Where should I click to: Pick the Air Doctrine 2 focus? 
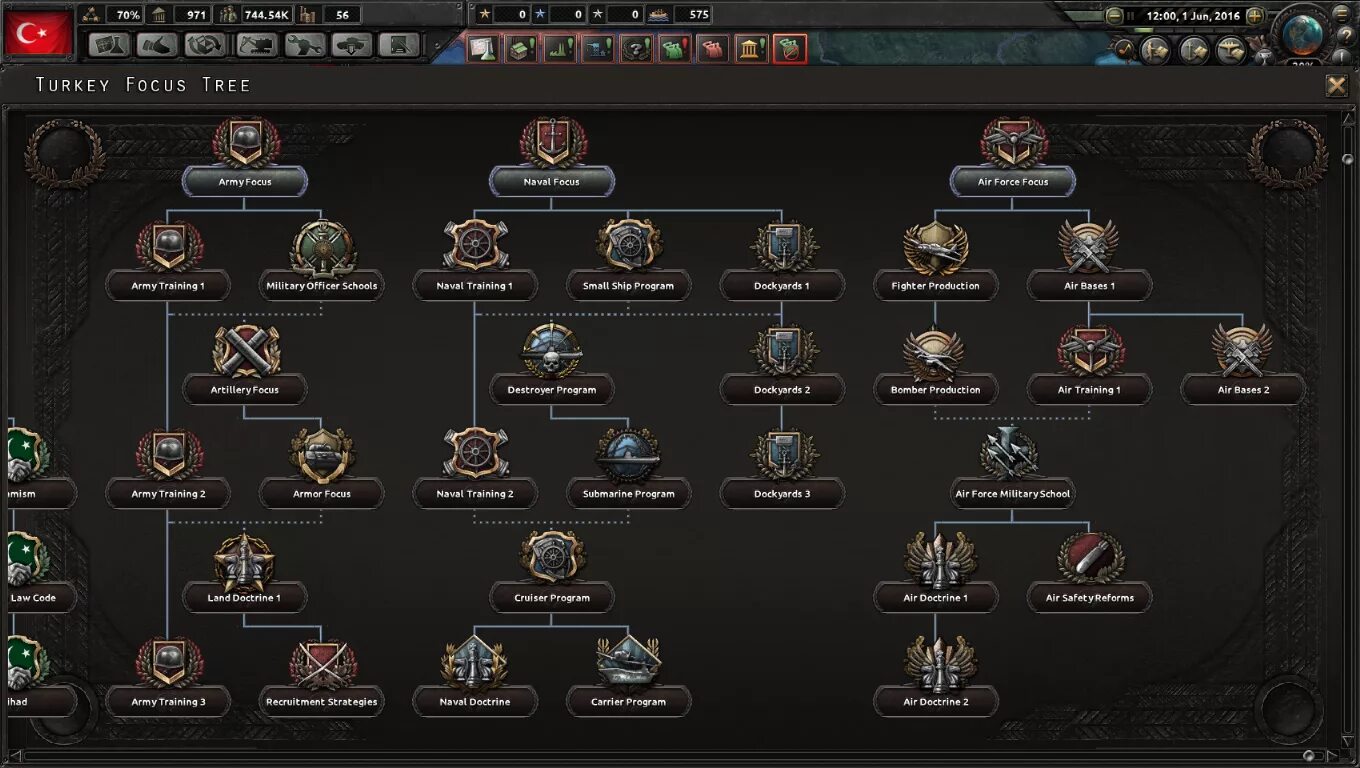[x=936, y=678]
